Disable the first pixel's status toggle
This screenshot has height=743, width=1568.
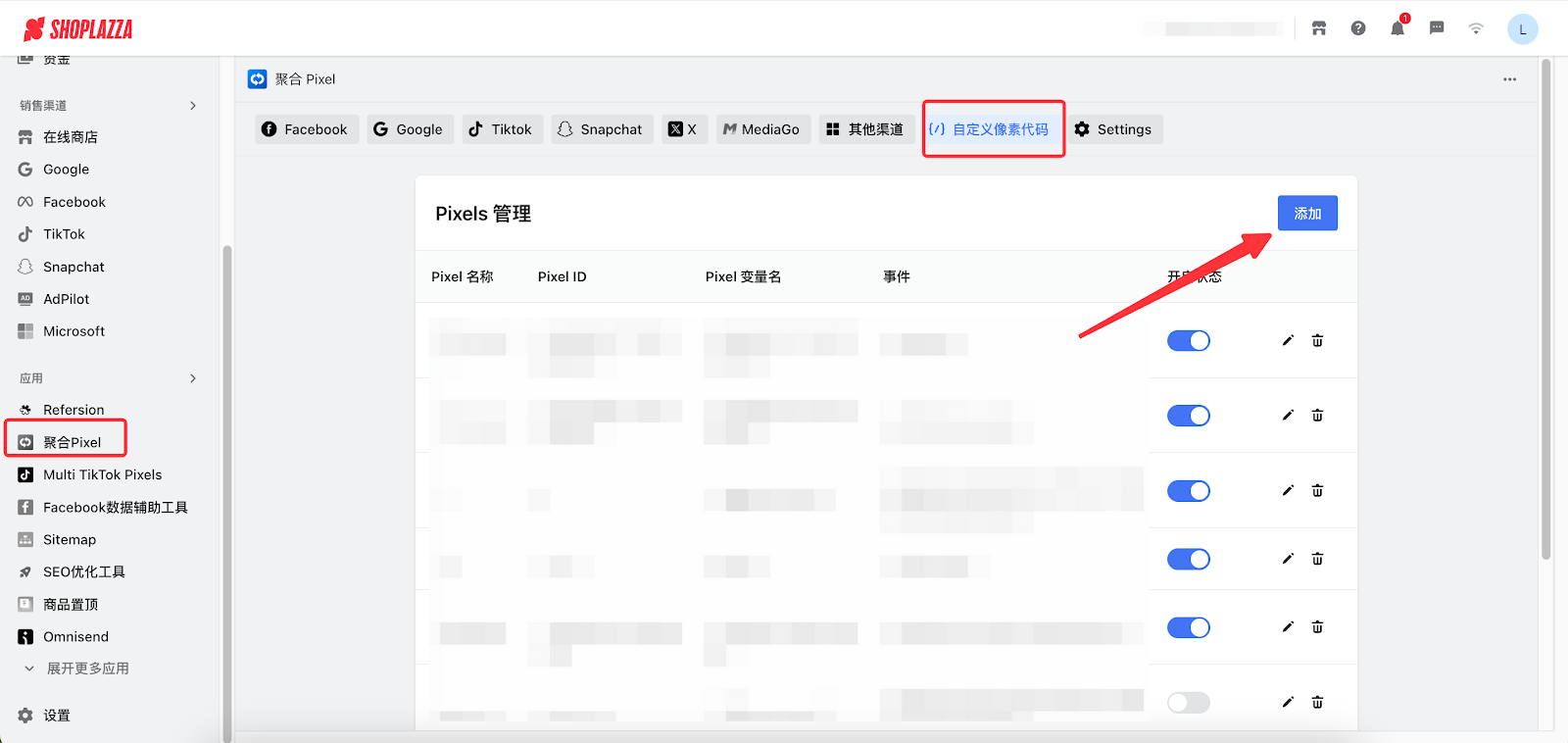pos(1188,340)
